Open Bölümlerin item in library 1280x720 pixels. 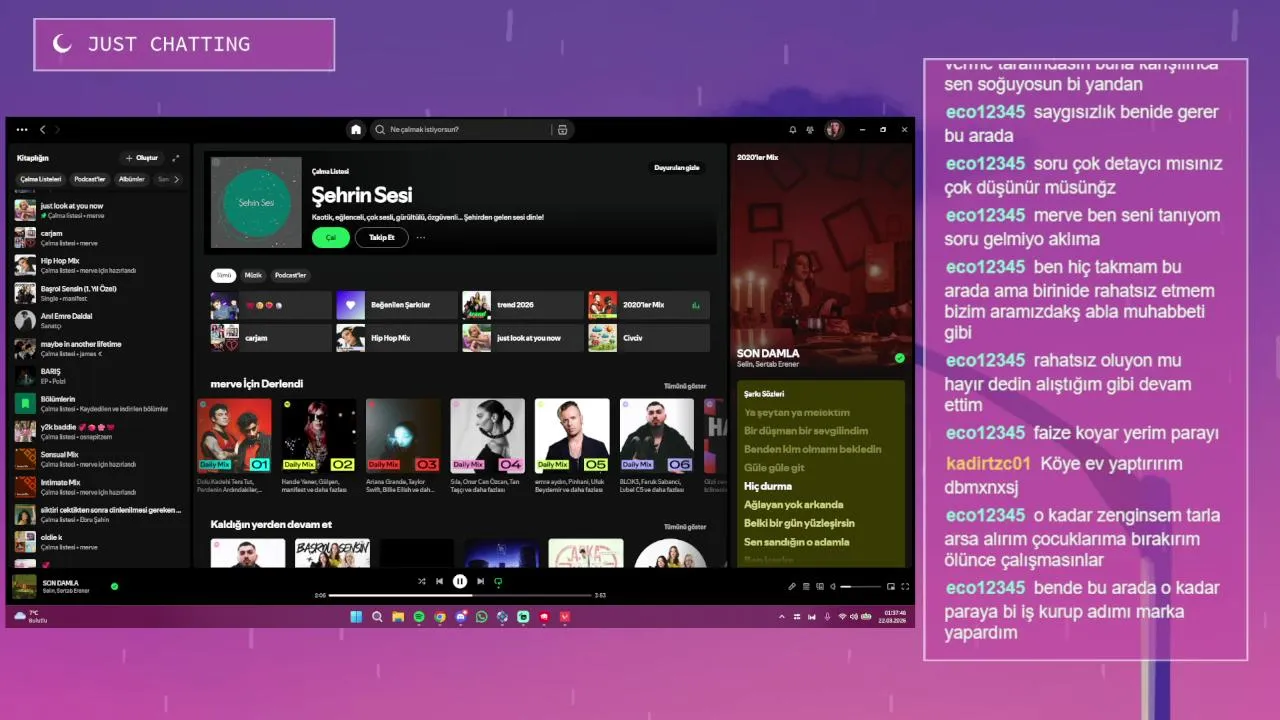(97, 403)
